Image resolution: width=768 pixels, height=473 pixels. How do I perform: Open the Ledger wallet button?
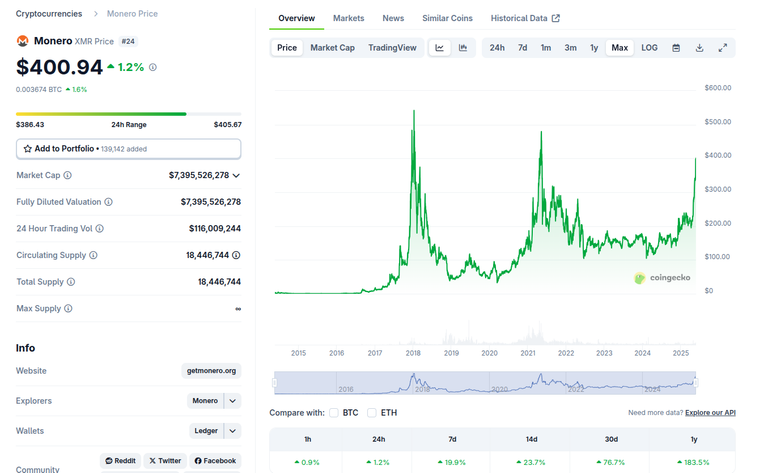point(206,431)
